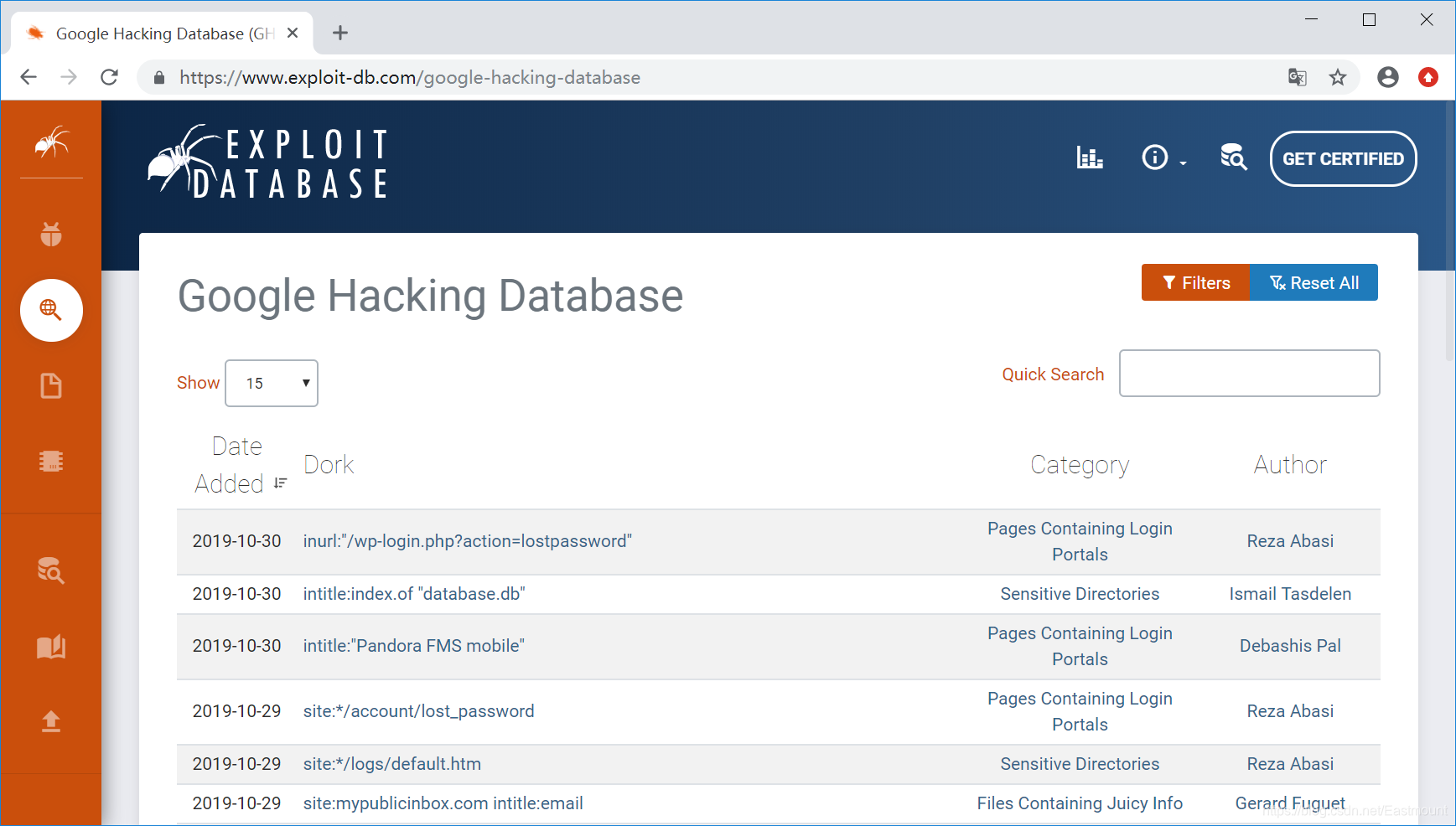Open the statistics bar chart icon in header
Viewport: 1456px width, 826px height.
(x=1090, y=157)
